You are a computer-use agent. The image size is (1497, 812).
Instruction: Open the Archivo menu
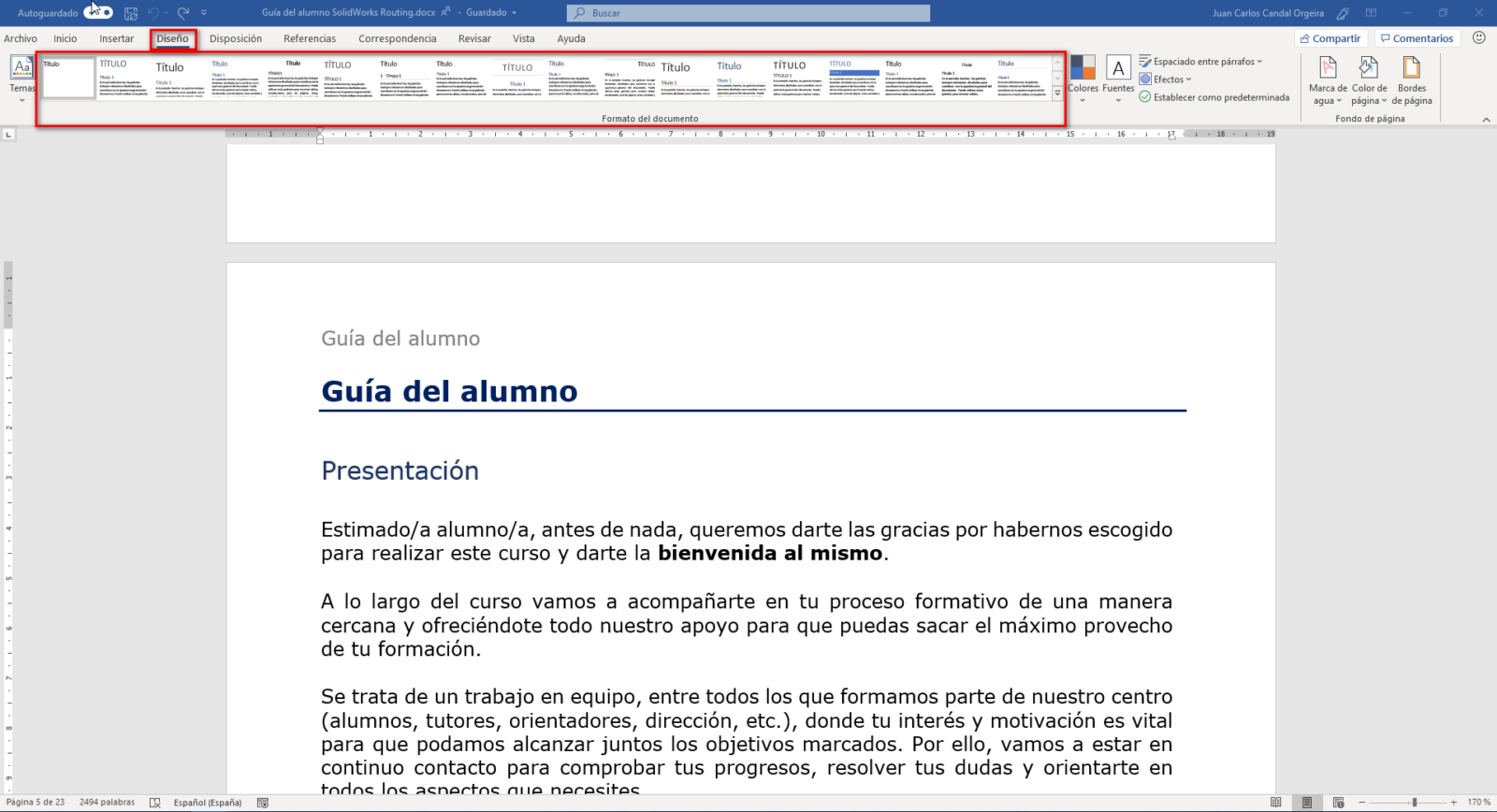tap(21, 38)
